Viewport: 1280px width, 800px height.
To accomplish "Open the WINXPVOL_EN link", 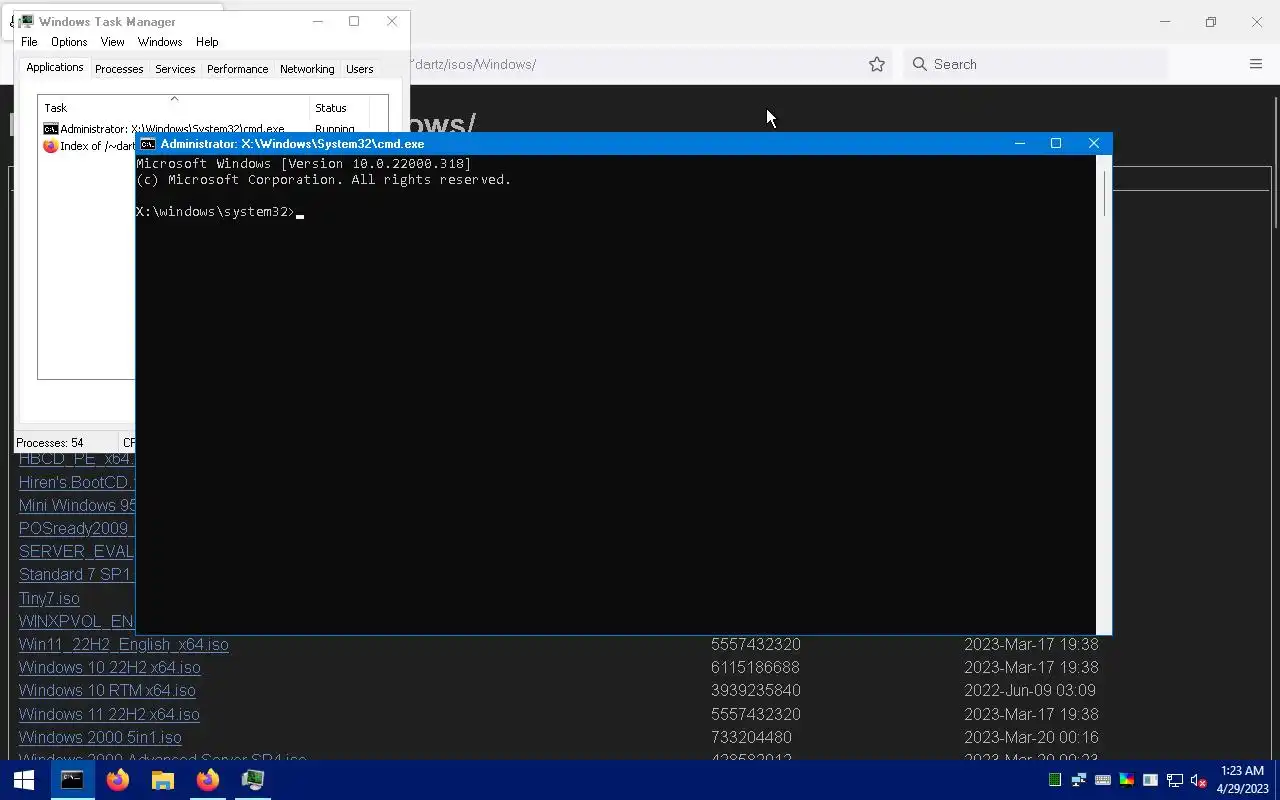I will coord(76,622).
